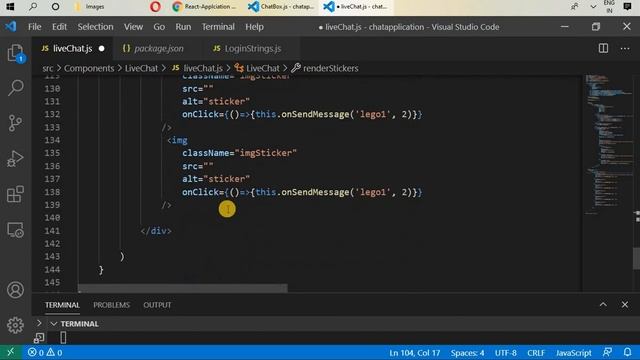Open the Search view in activity bar
This screenshot has height=360, width=640.
coord(16,87)
